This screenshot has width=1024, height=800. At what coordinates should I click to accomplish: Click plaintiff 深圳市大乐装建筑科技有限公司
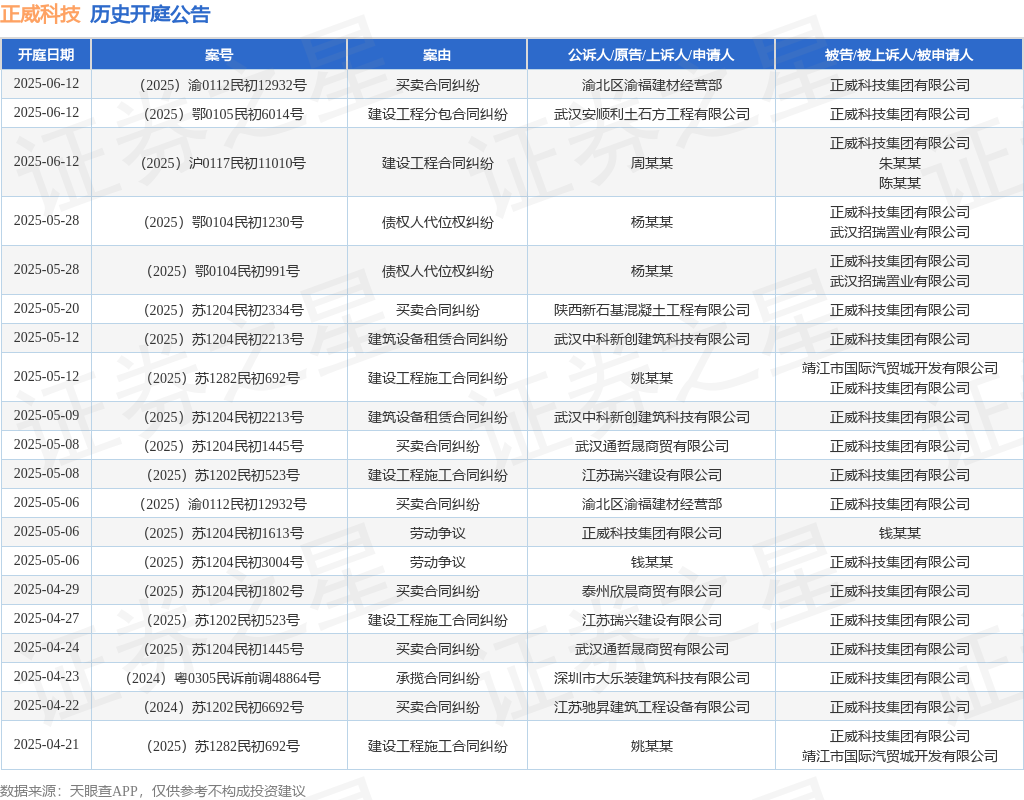pyautogui.click(x=652, y=679)
